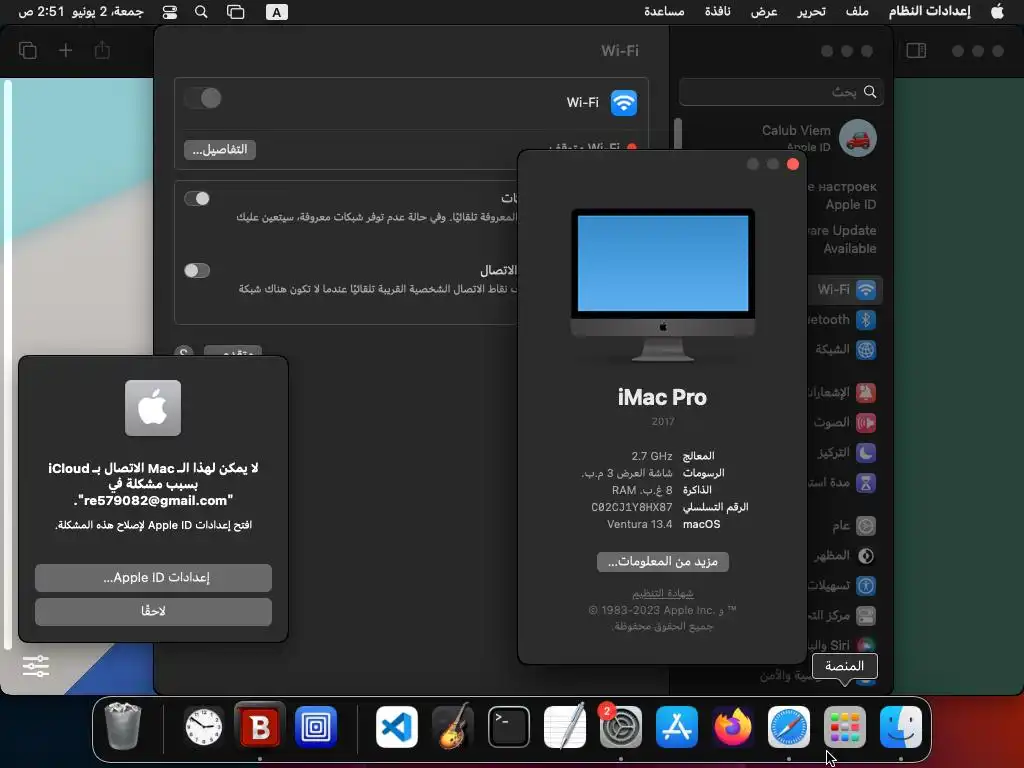Open the window overview icon in the menu bar
1024x768 pixels.
click(236, 12)
